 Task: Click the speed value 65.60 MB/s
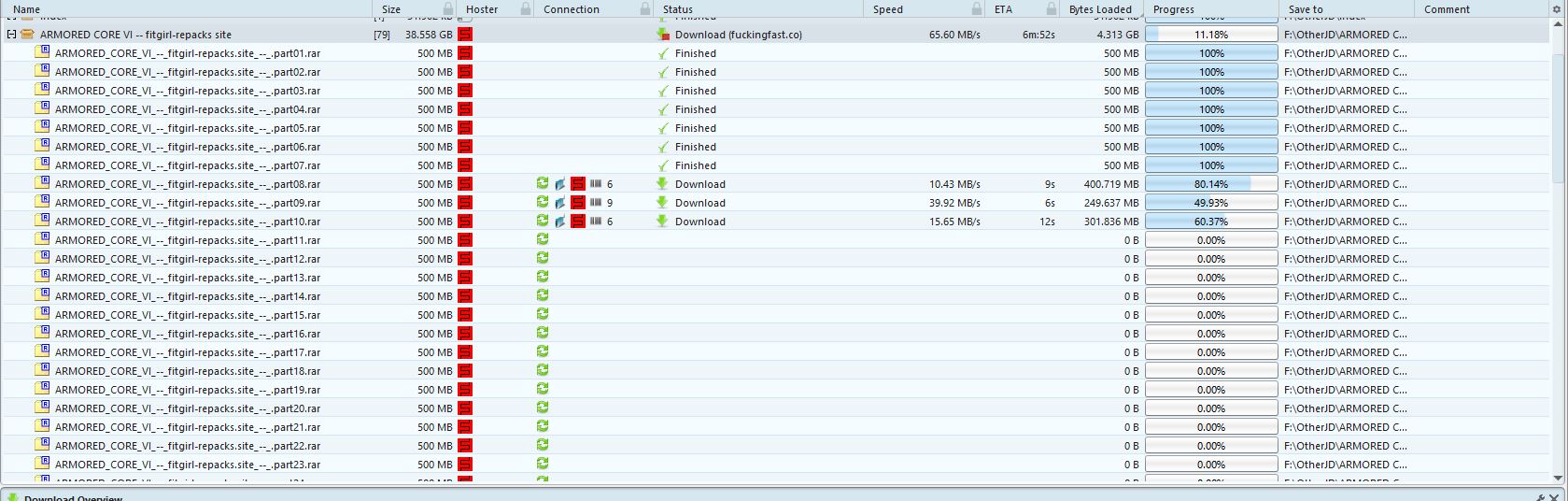954,35
